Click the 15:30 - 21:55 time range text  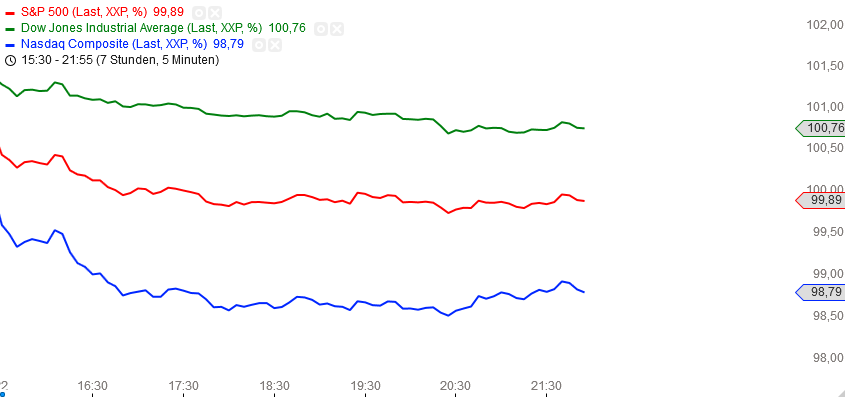tap(120, 60)
